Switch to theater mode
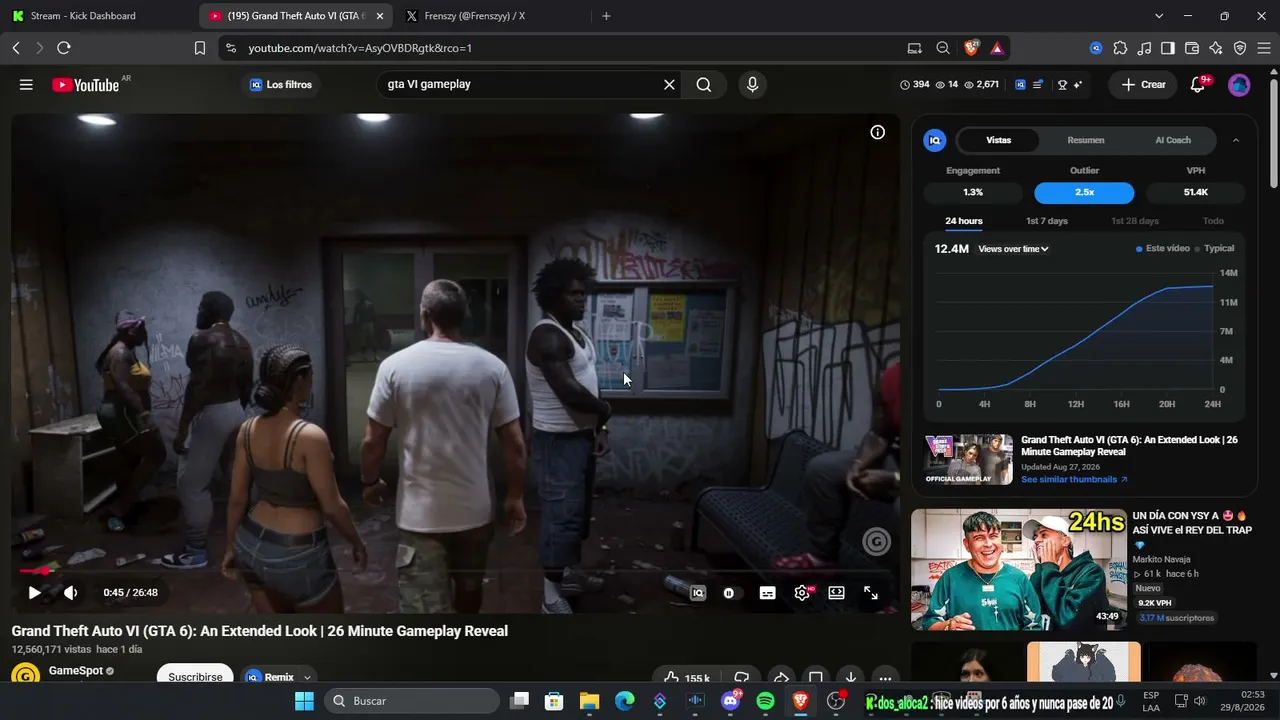1280x720 pixels. [x=836, y=593]
